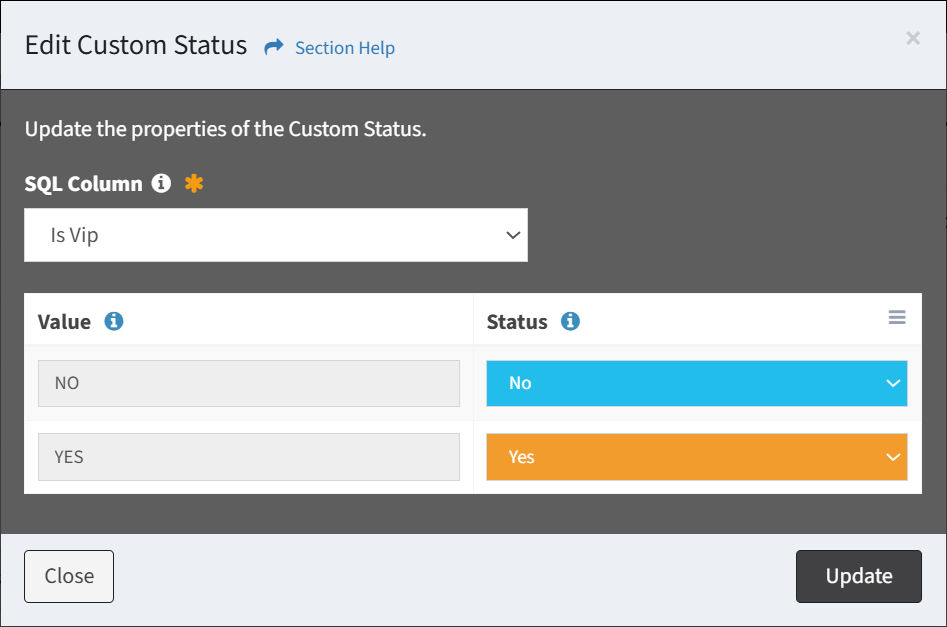Open the blue No status dropdown

[697, 384]
